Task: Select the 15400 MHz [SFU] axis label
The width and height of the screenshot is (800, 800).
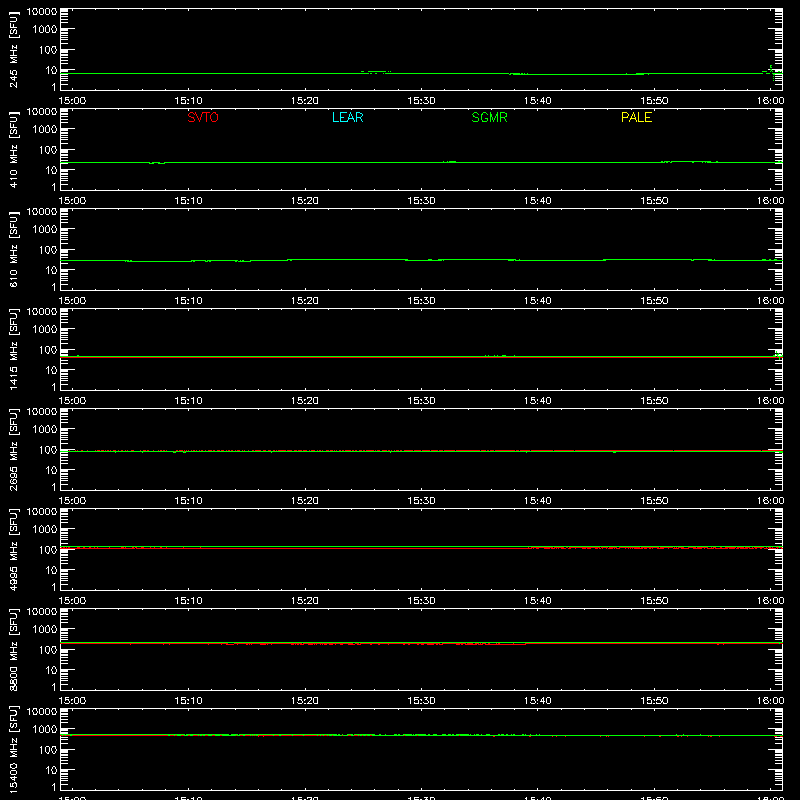Action: coord(14,750)
